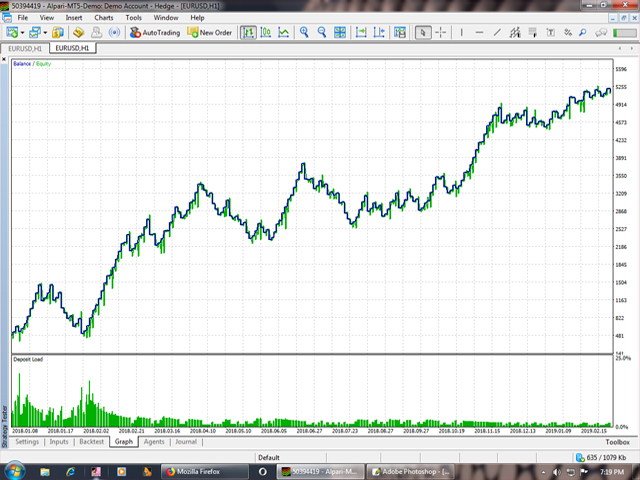Viewport: 640px width, 480px height.
Task: Click the search magnifier icon
Action: pos(583,32)
